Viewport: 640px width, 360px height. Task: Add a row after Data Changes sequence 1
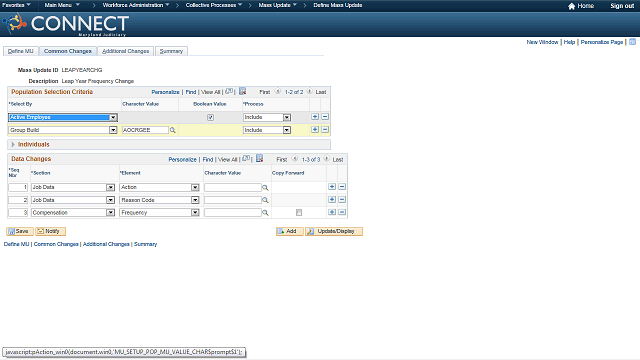point(332,187)
